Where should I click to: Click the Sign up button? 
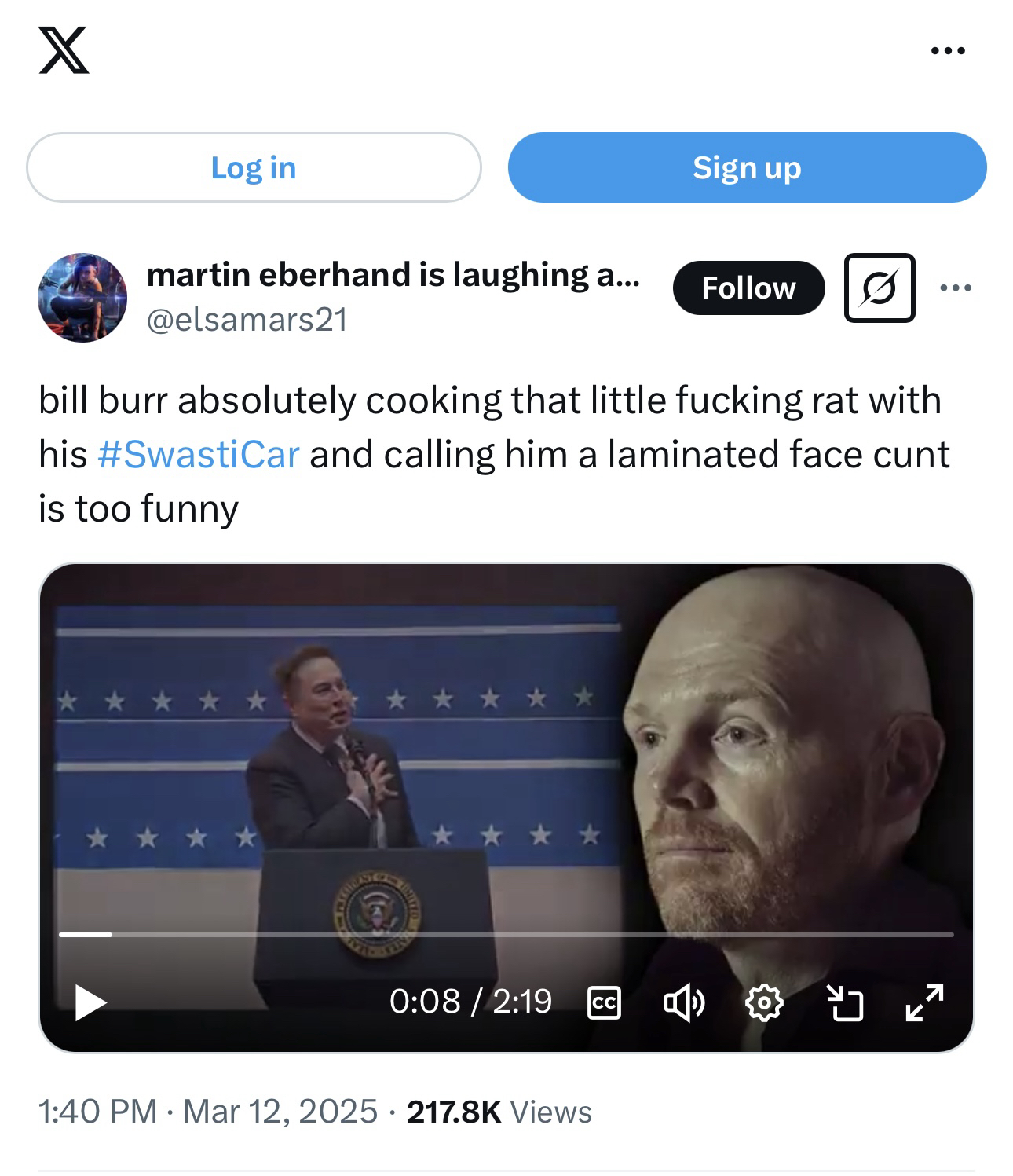point(747,167)
